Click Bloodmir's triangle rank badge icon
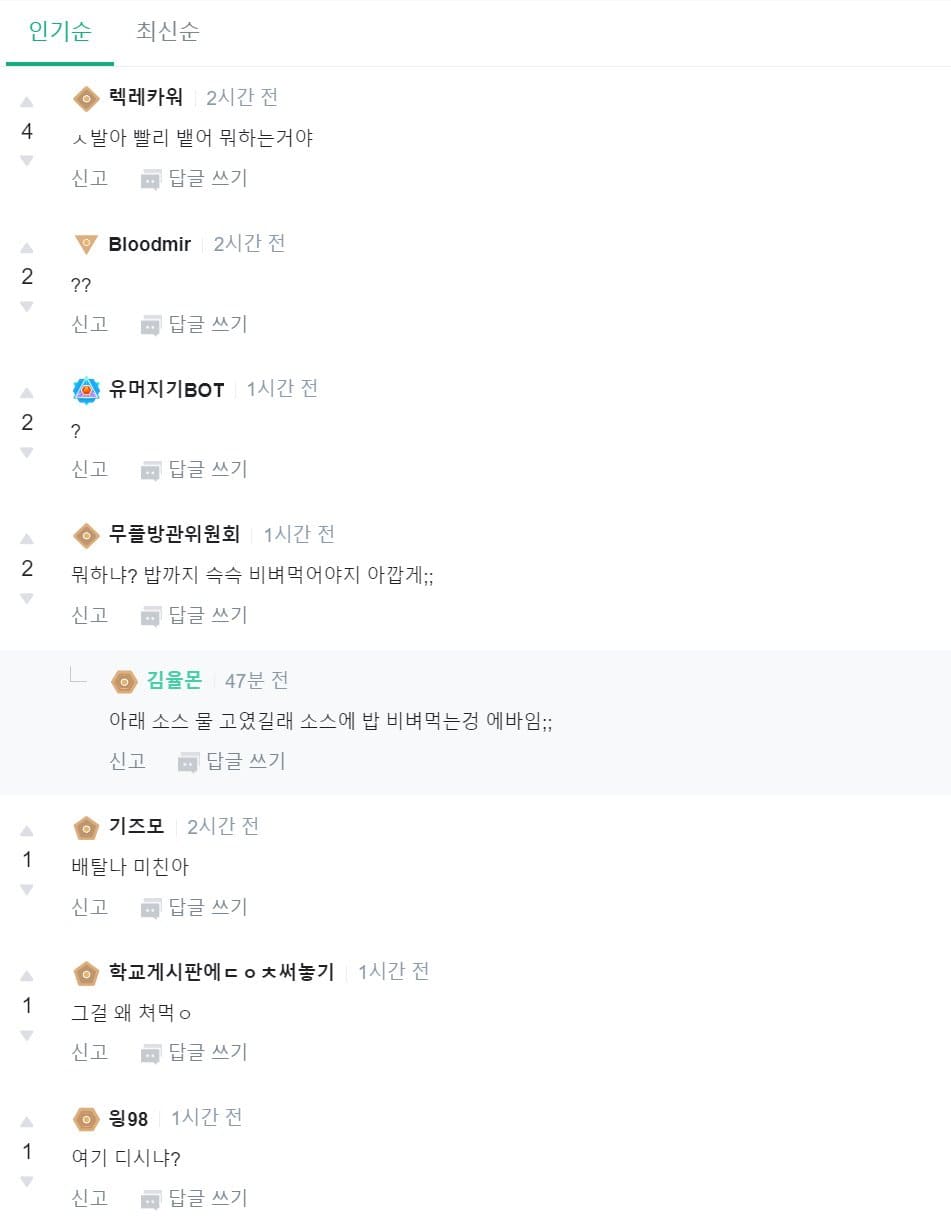951x1224 pixels. click(x=87, y=244)
